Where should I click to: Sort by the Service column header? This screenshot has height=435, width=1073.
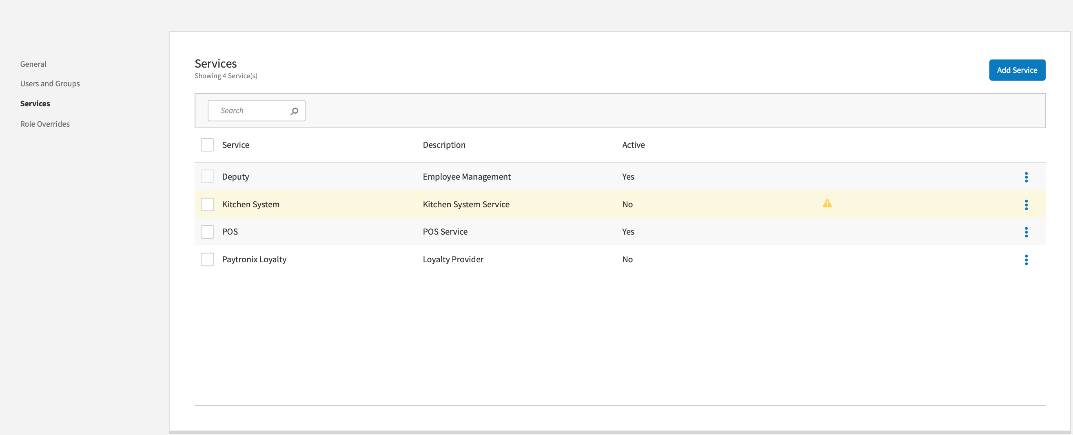[x=236, y=145]
